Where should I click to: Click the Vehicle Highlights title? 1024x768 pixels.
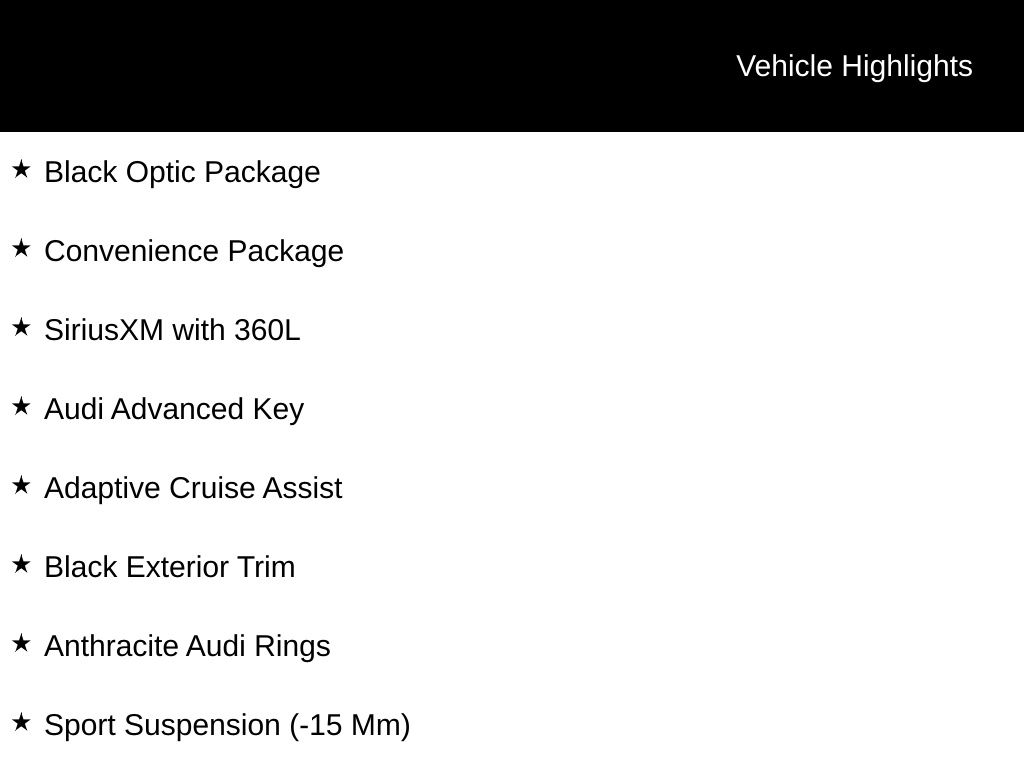pos(854,66)
